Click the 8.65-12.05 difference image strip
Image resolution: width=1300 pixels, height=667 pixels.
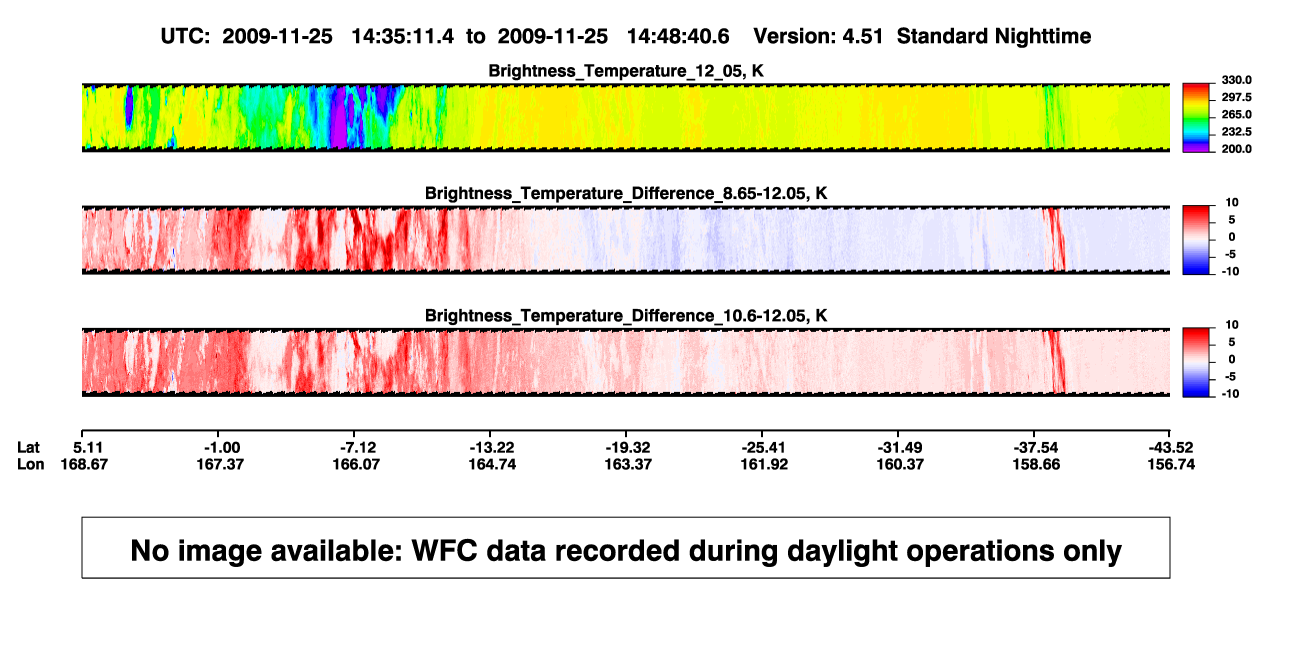625,239
